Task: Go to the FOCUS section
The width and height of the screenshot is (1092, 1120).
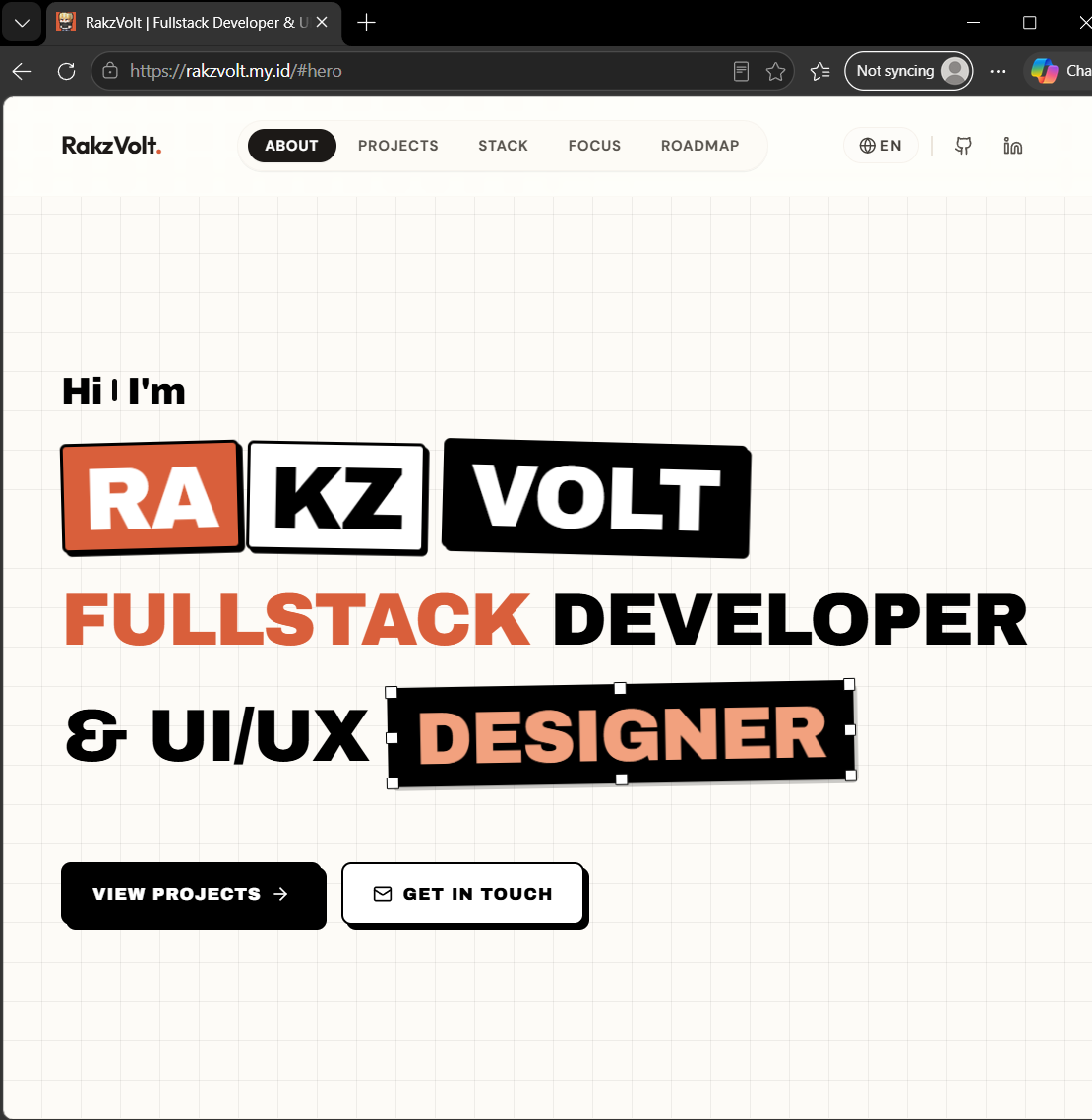Action: (x=594, y=146)
